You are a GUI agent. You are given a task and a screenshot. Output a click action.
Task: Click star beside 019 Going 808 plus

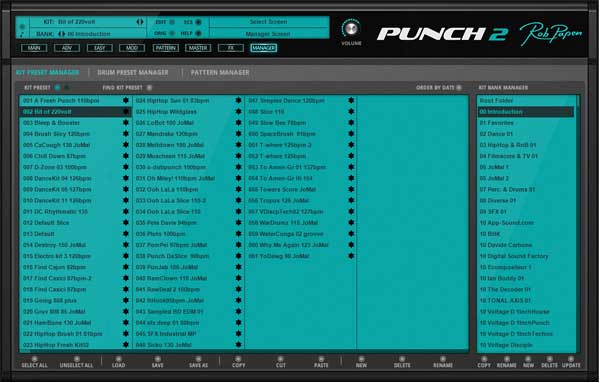point(126,300)
